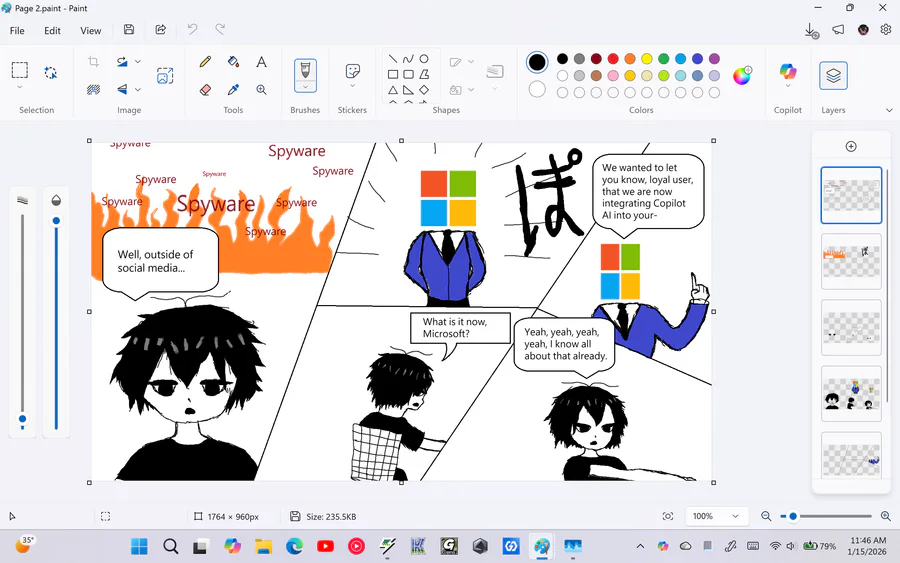Select the oval shape
The height and width of the screenshot is (563, 900).
424,59
